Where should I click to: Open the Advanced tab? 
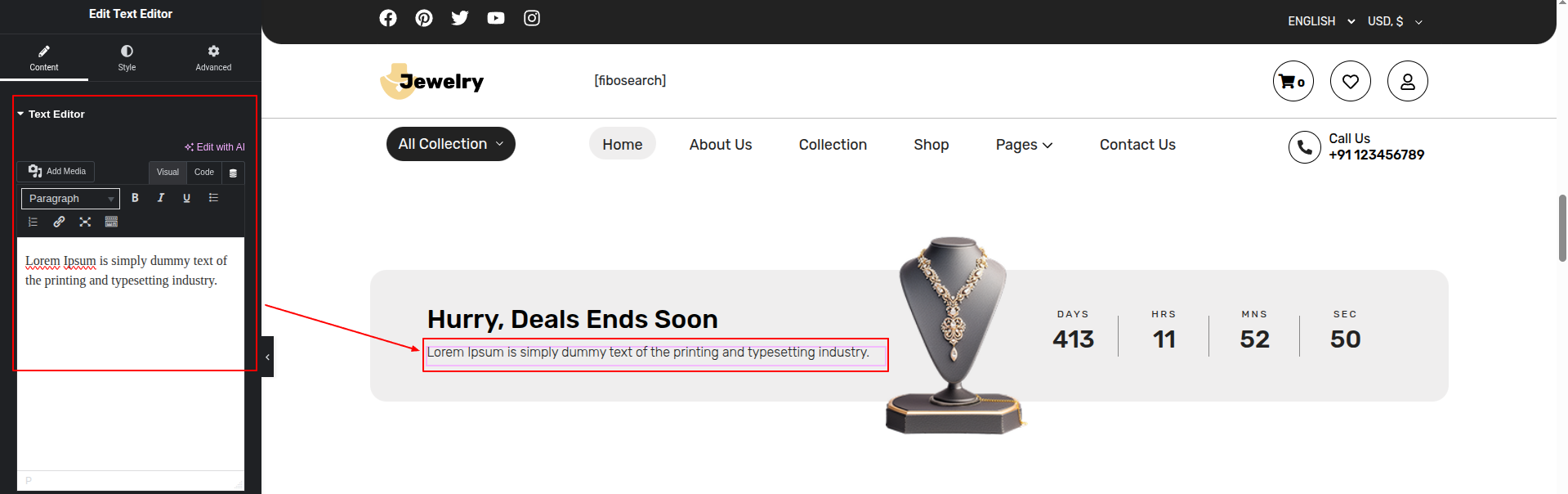point(213,57)
